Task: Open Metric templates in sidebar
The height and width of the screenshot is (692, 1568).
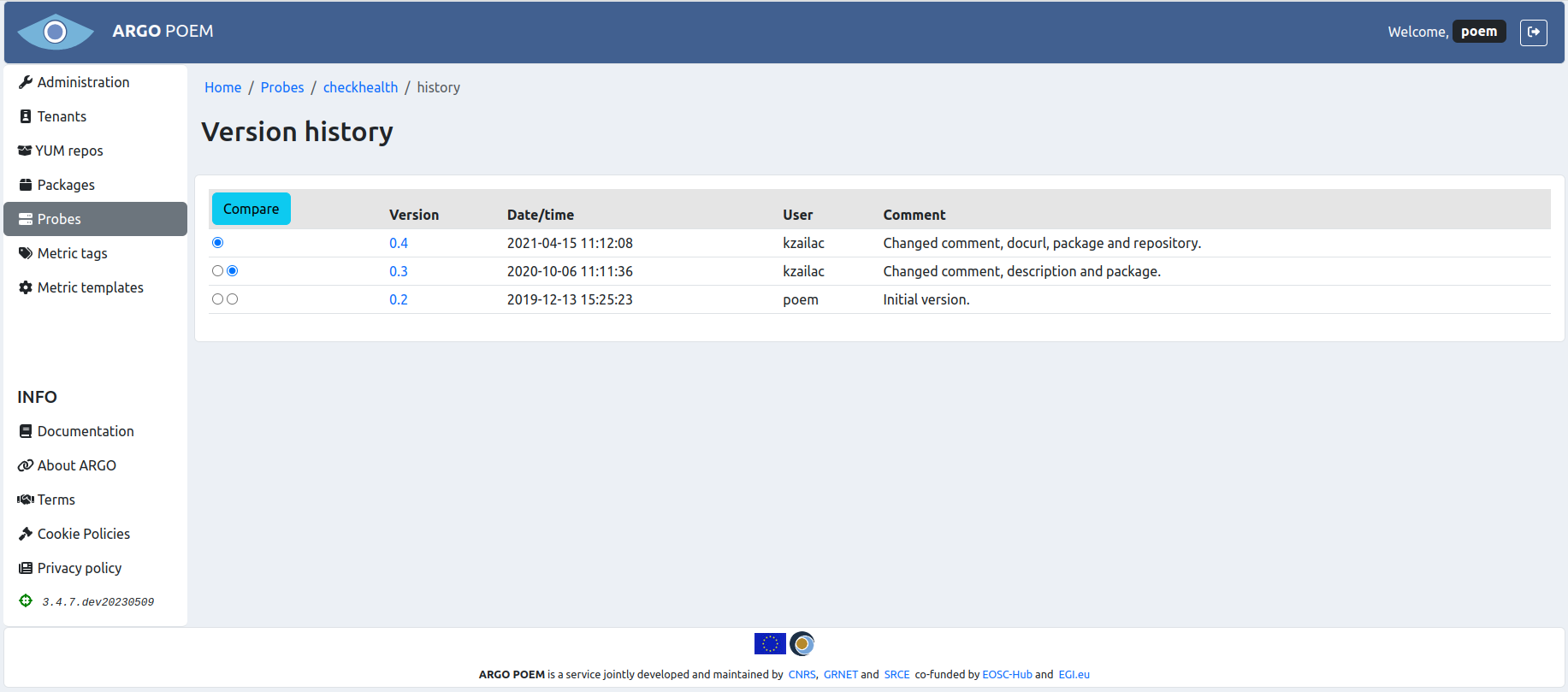Action: click(96, 287)
